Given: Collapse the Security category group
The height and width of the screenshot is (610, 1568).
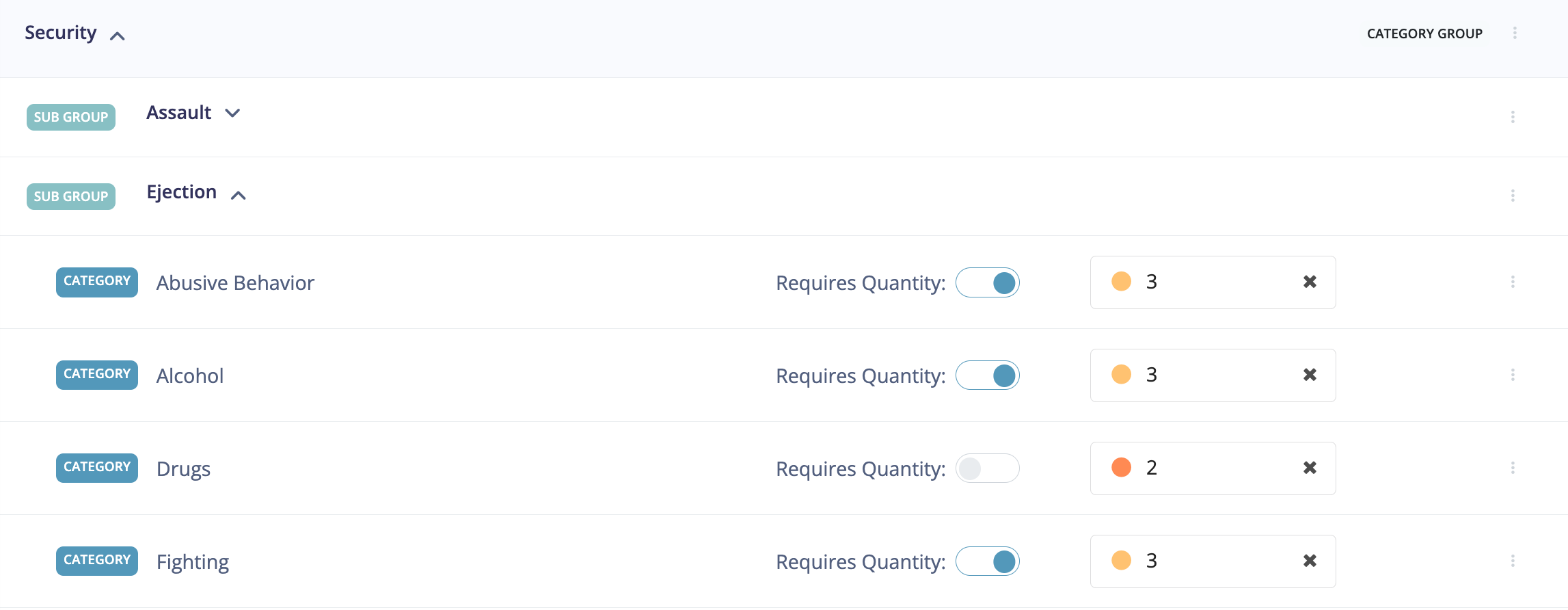Looking at the screenshot, I should (117, 35).
